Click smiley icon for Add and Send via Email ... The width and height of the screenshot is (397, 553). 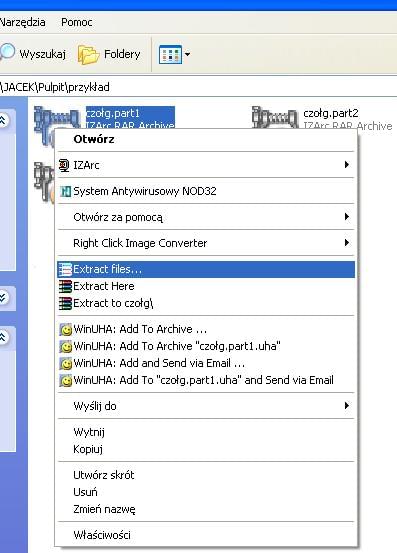click(66, 363)
